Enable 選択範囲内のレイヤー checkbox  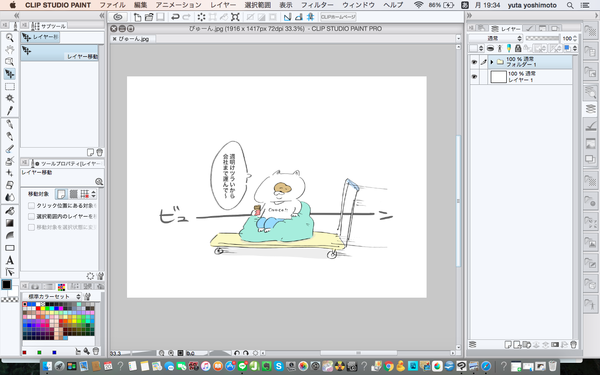tap(31, 216)
